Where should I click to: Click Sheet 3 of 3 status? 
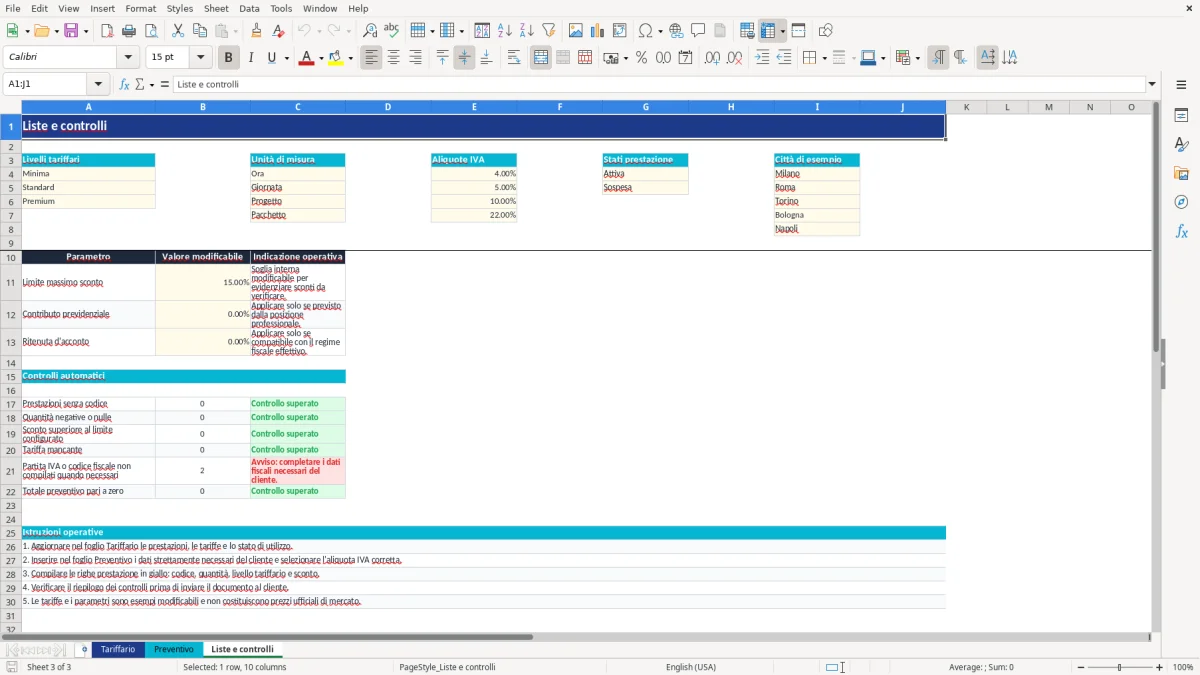click(49, 667)
